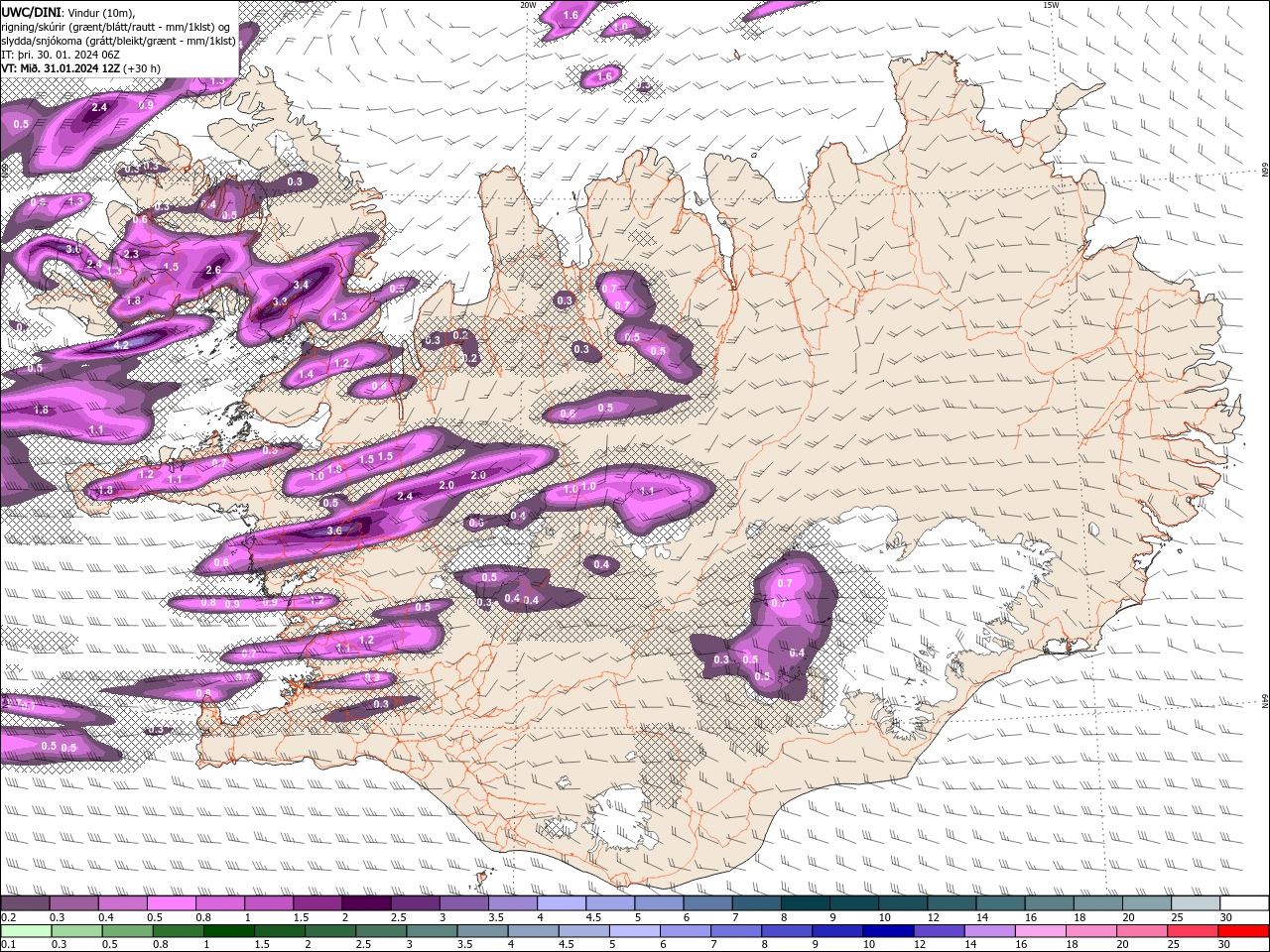Image resolution: width=1270 pixels, height=952 pixels.
Task: Click the '3.6' precipitation value on the map
Action: [334, 531]
